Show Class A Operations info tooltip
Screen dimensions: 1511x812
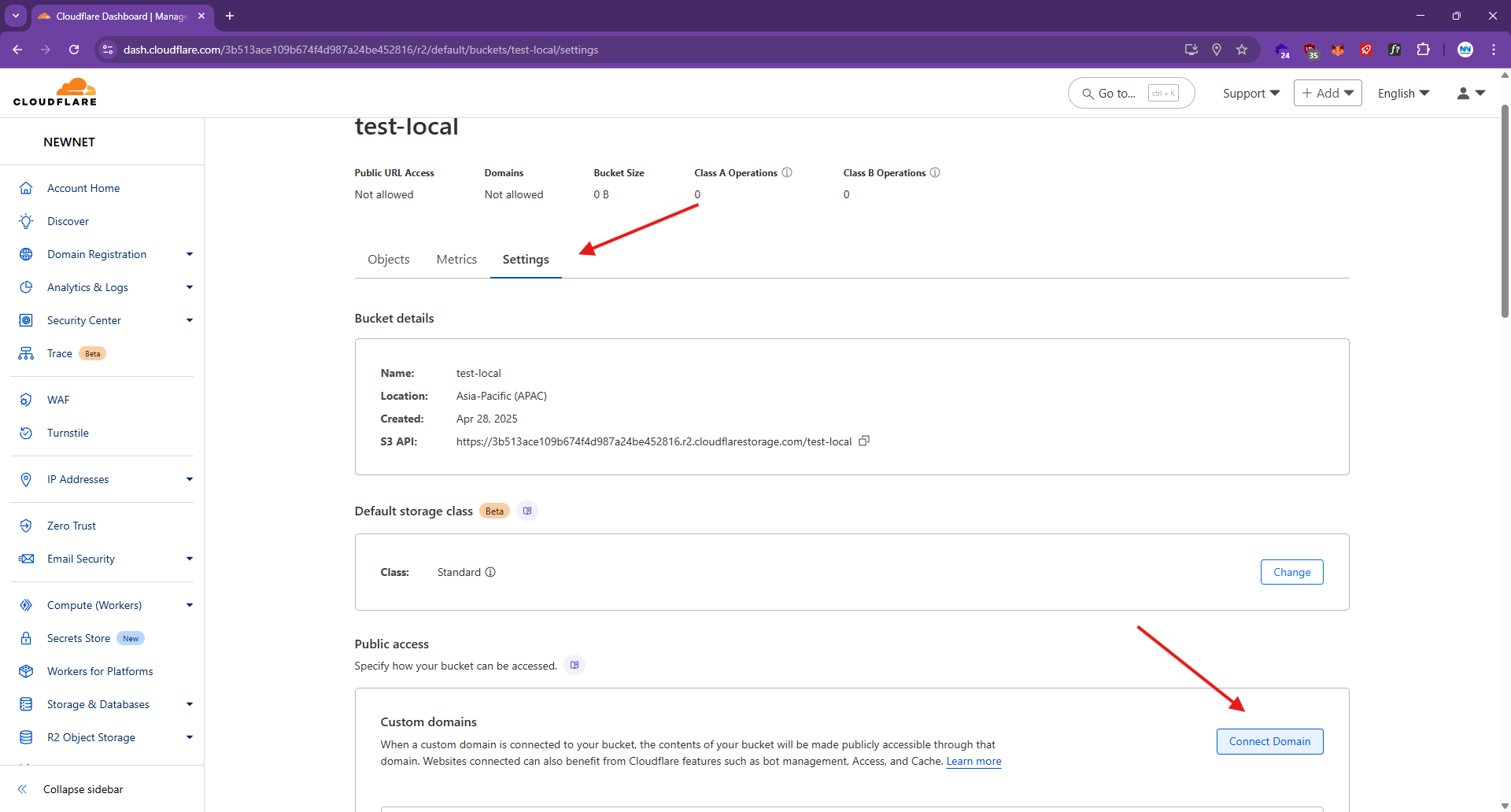(787, 172)
